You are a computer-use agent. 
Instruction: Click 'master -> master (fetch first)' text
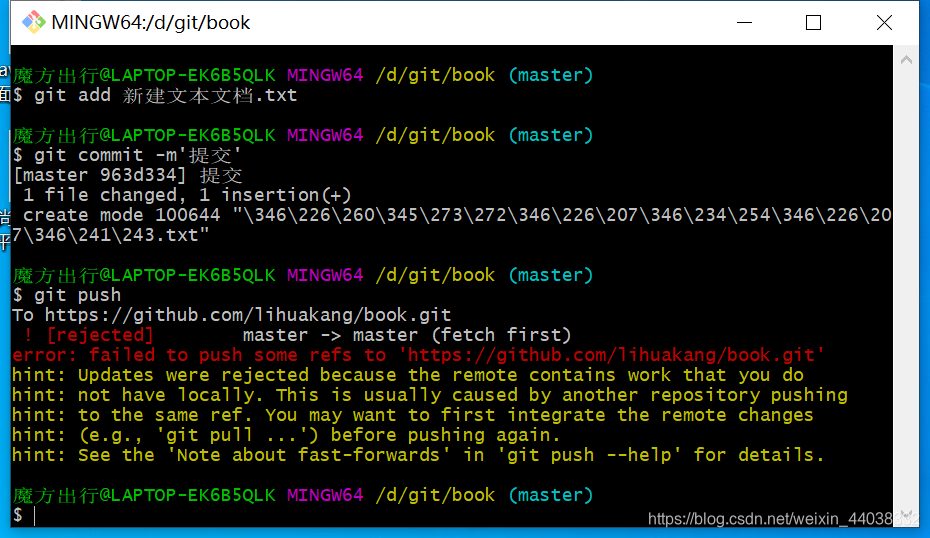[x=406, y=335]
